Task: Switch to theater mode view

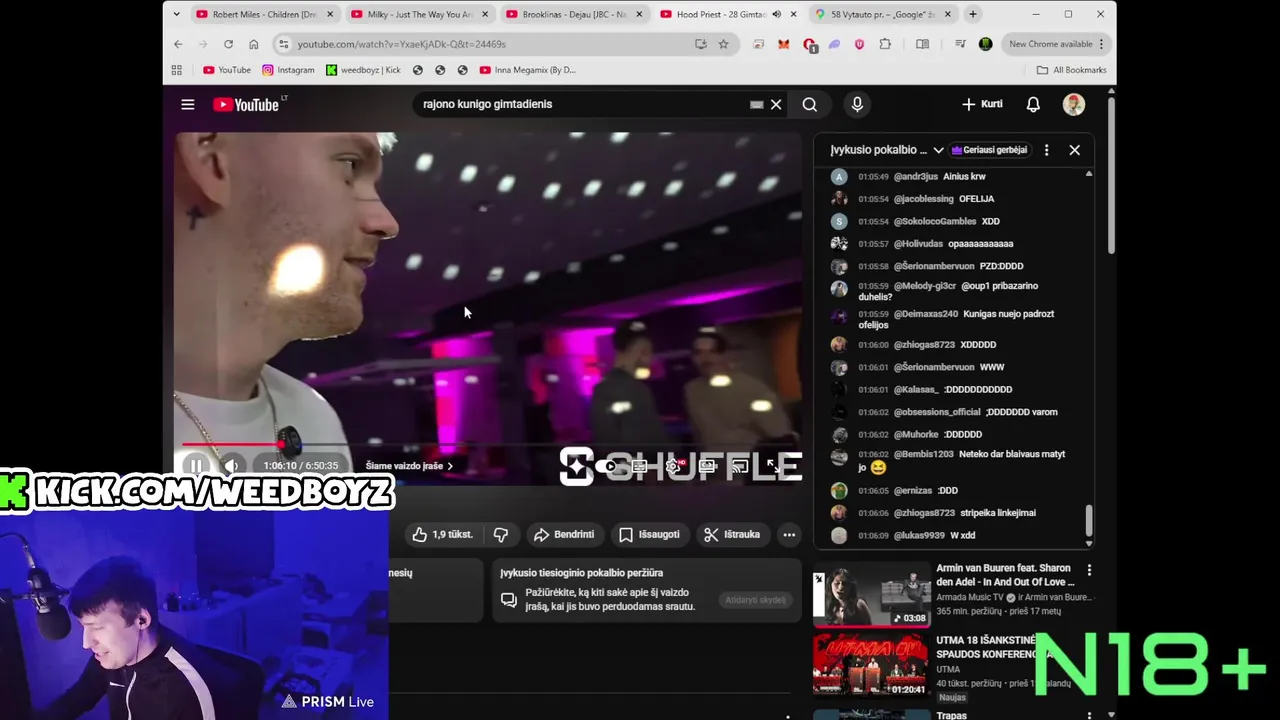Action: tap(708, 466)
